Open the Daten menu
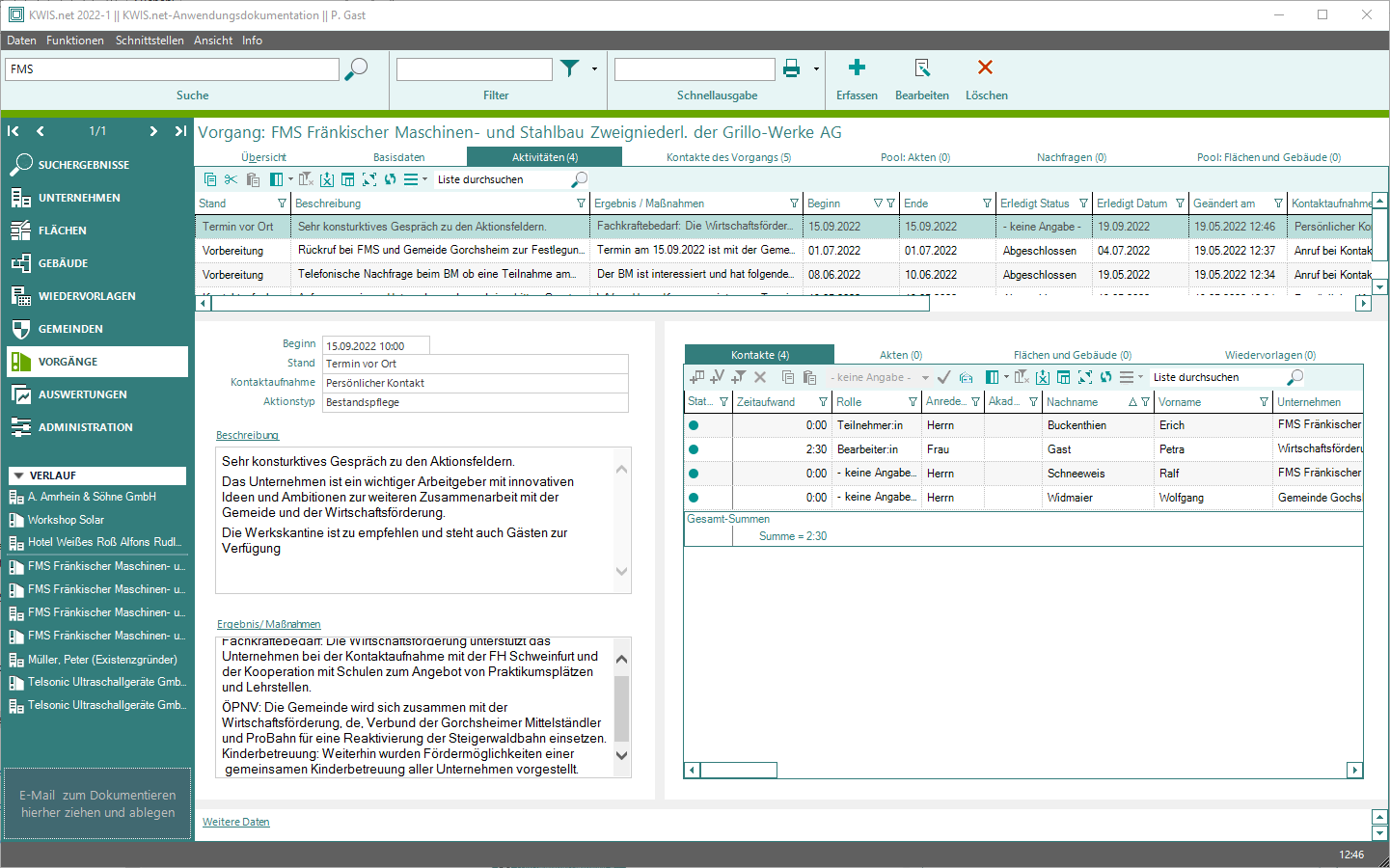The height and width of the screenshot is (868, 1390). coord(21,41)
